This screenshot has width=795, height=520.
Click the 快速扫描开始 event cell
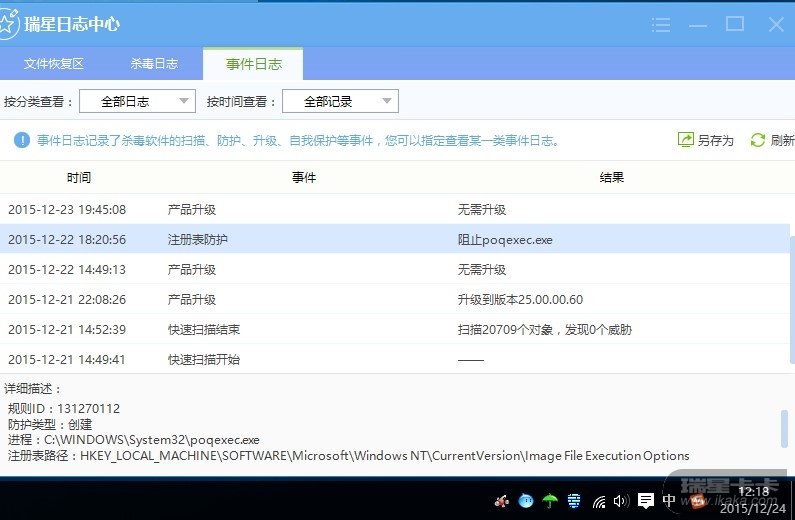coord(204,359)
